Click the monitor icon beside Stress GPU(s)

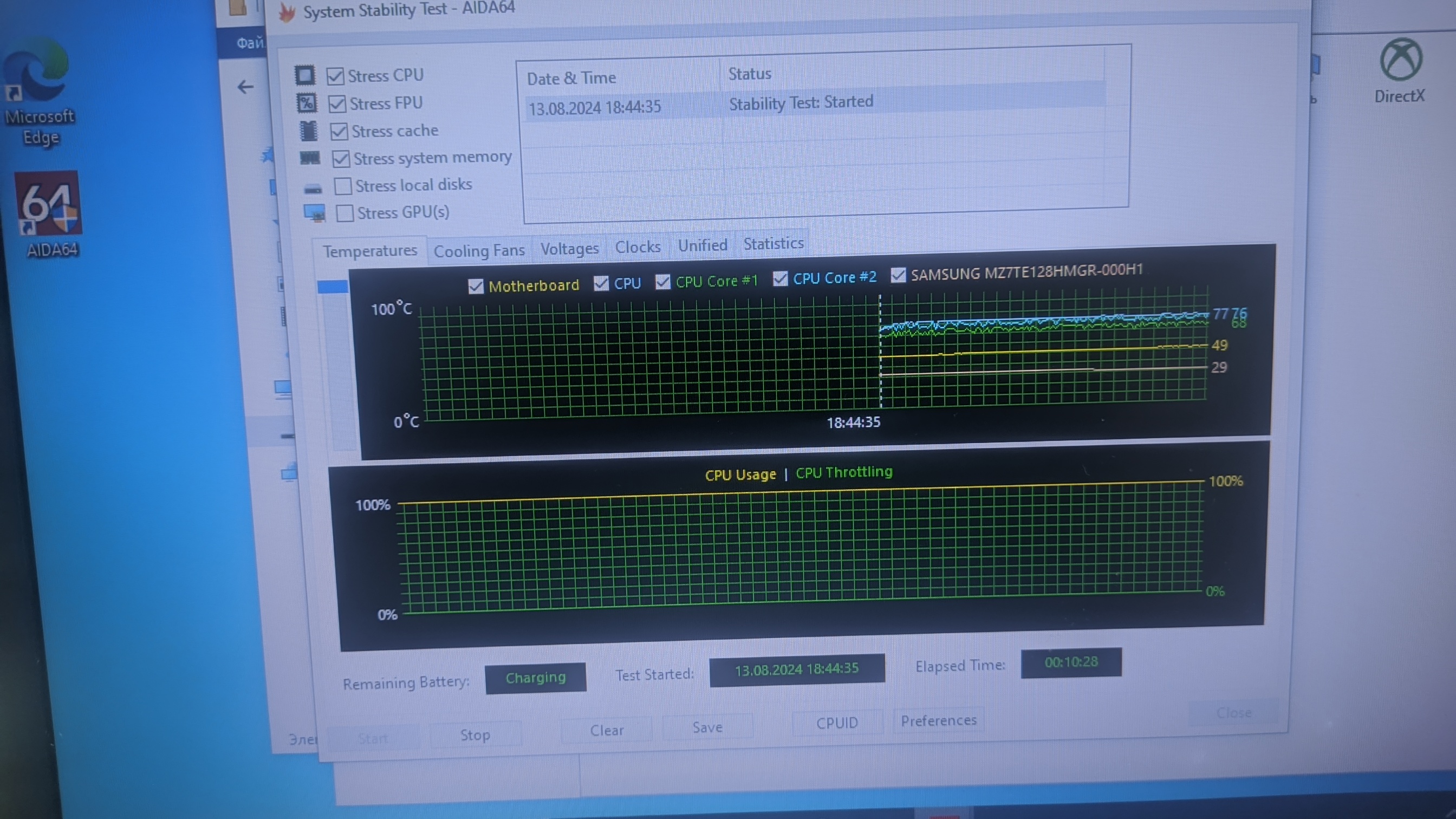click(x=315, y=213)
